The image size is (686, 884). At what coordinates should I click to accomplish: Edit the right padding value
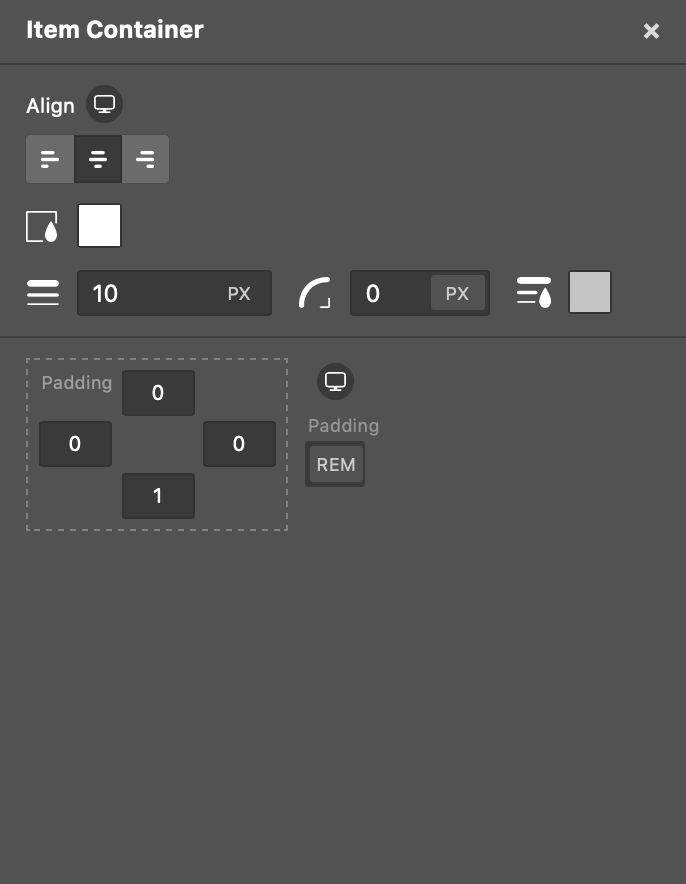point(239,444)
